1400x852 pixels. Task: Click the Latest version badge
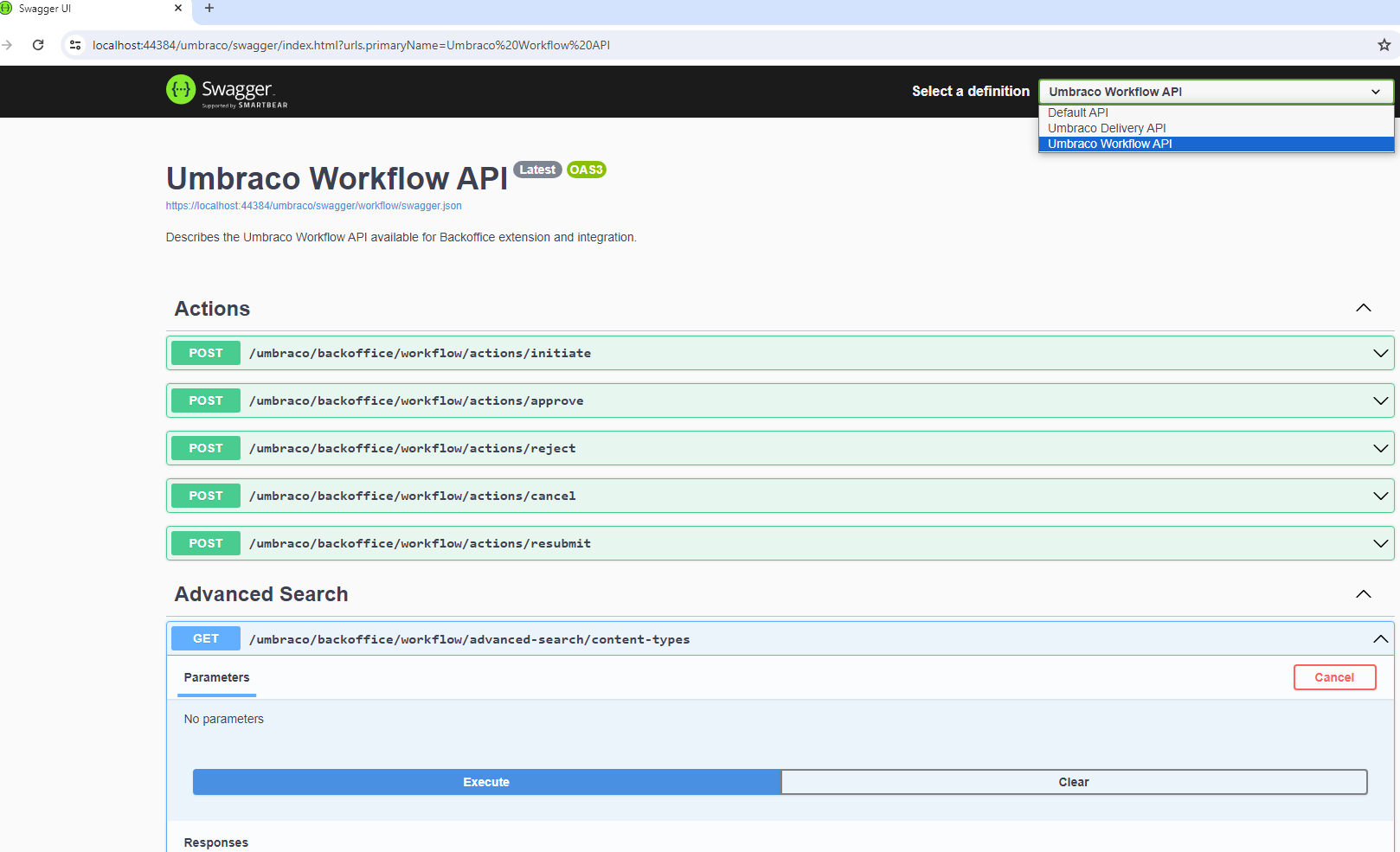coord(537,170)
